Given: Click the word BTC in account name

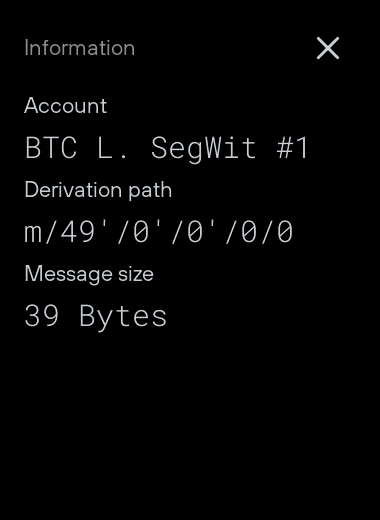Looking at the screenshot, I should (x=51, y=147).
